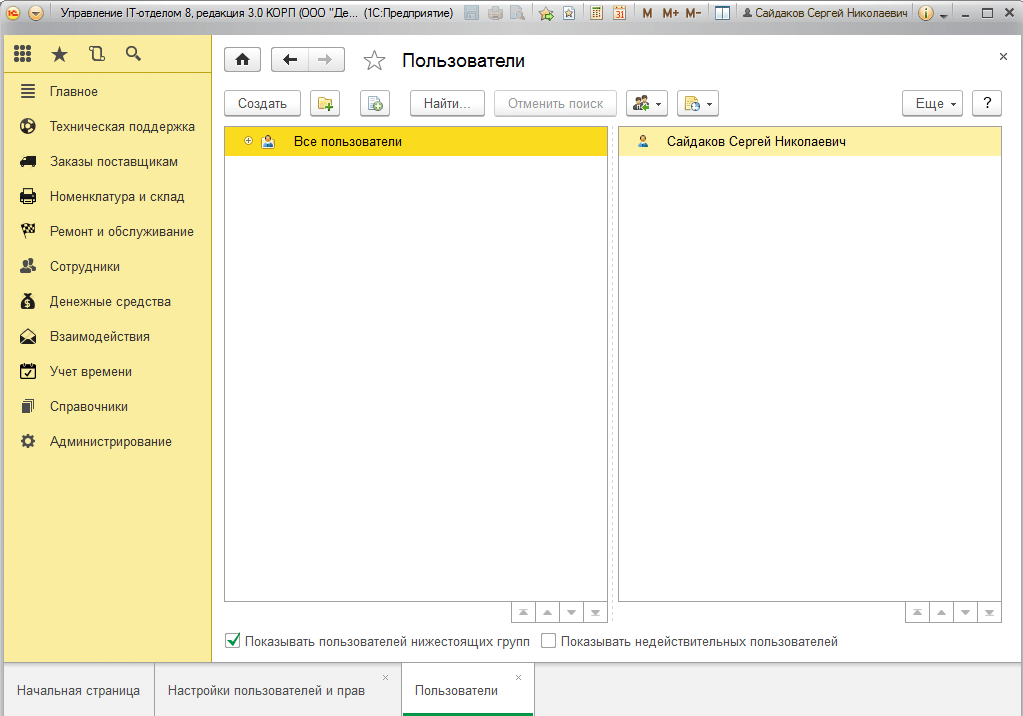Select the Все пользователи group row

pos(416,142)
